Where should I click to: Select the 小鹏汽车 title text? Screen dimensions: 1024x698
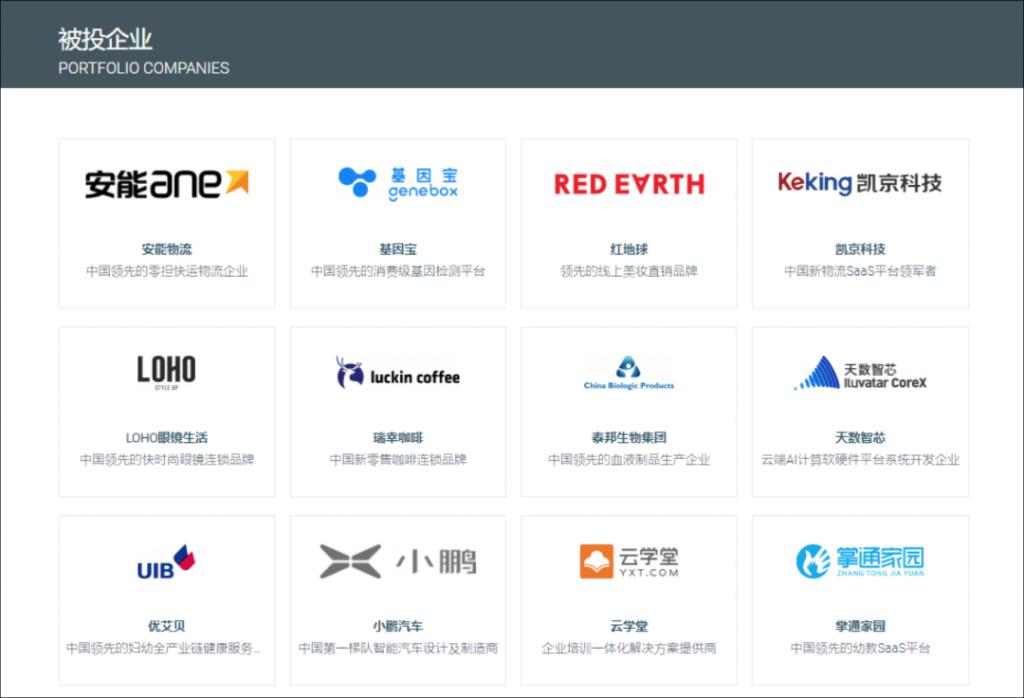(x=398, y=626)
